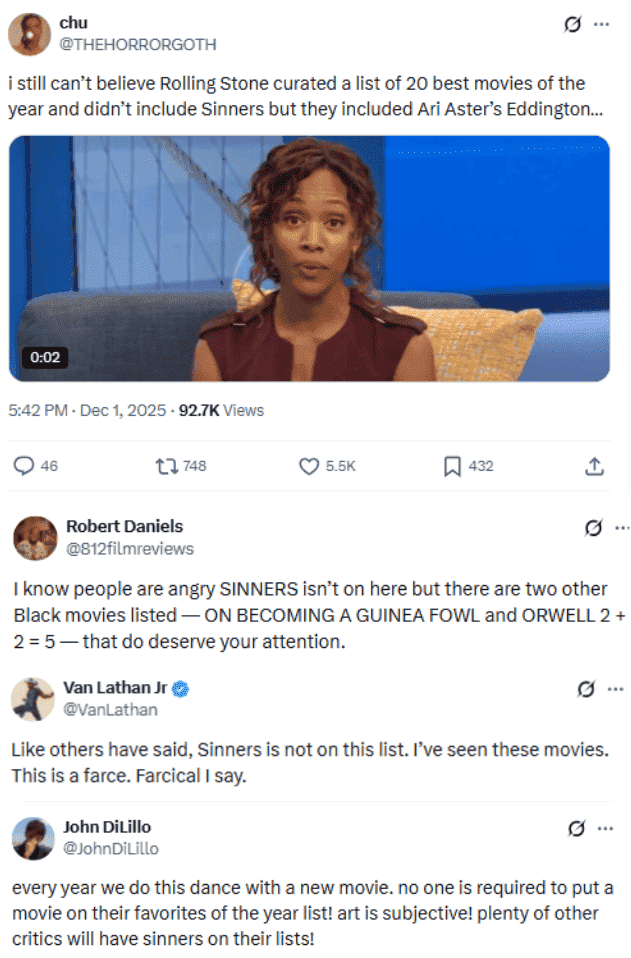Open the three-dot menu on chu's post
The height and width of the screenshot is (958, 631).
602,24
